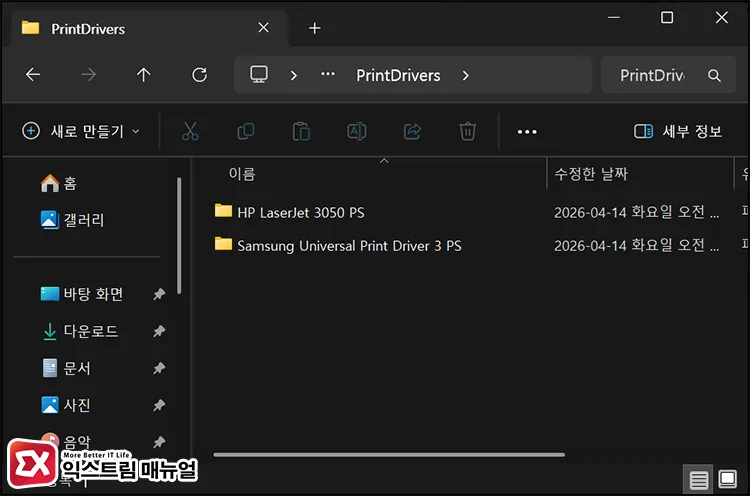The height and width of the screenshot is (496, 750).
Task: Open 다운로드 in the sidebar
Action: point(80,331)
